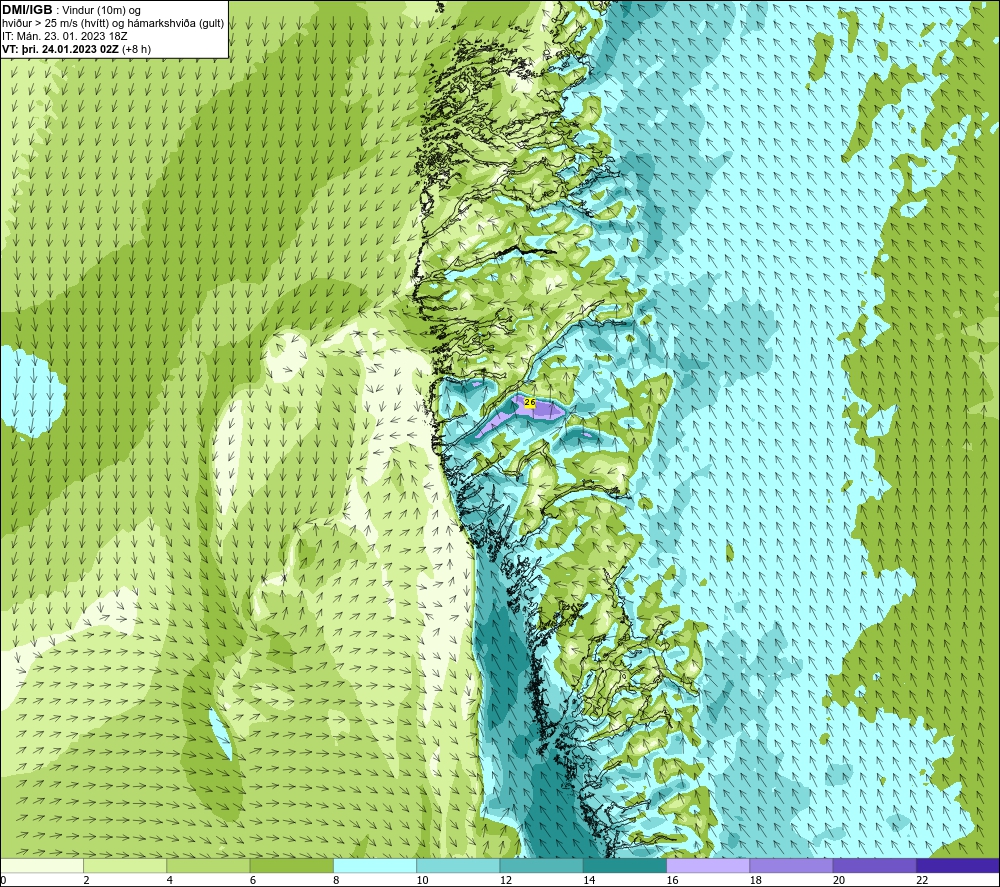
Task: Click the legend scale number "20"
Action: [839, 881]
